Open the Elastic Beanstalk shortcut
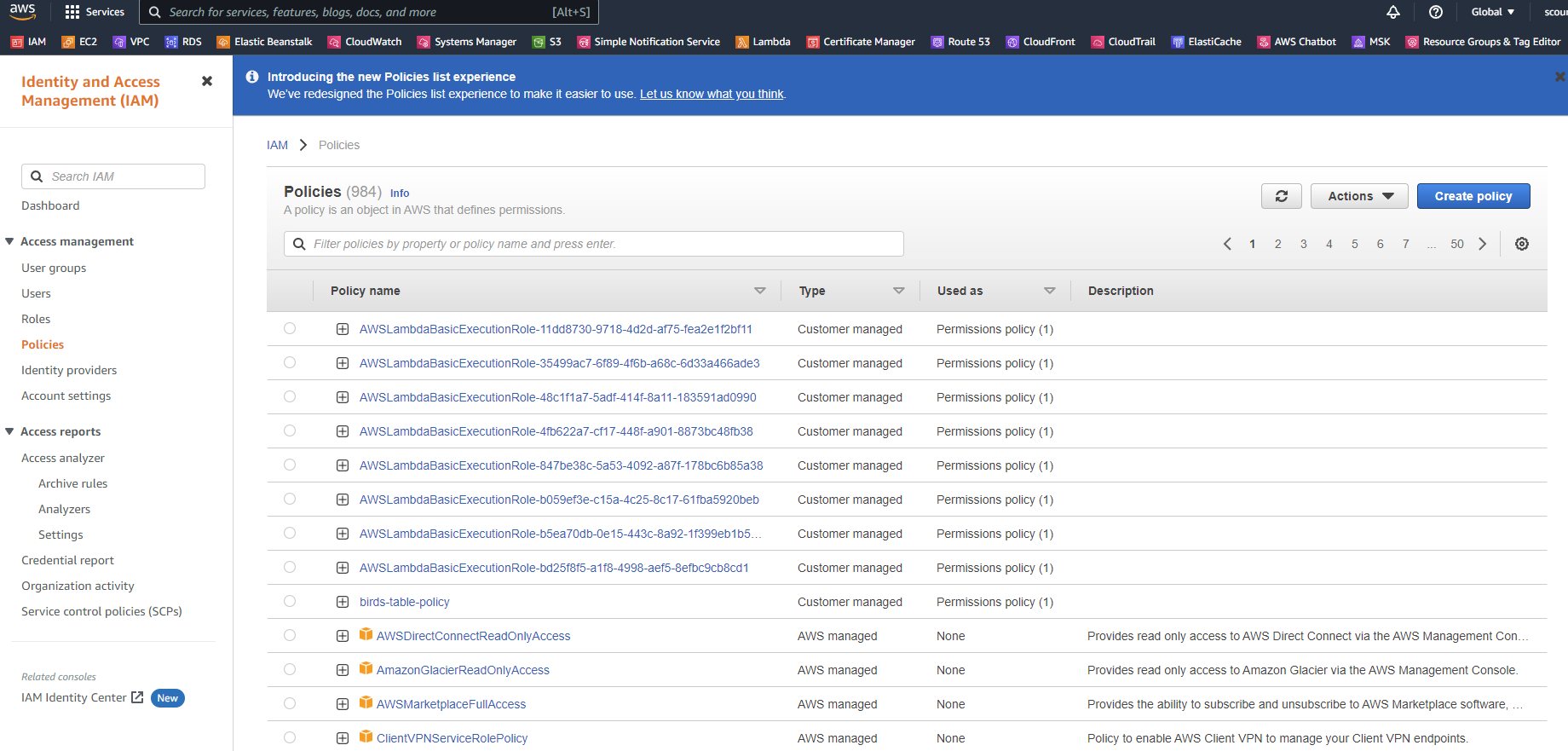 264,42
